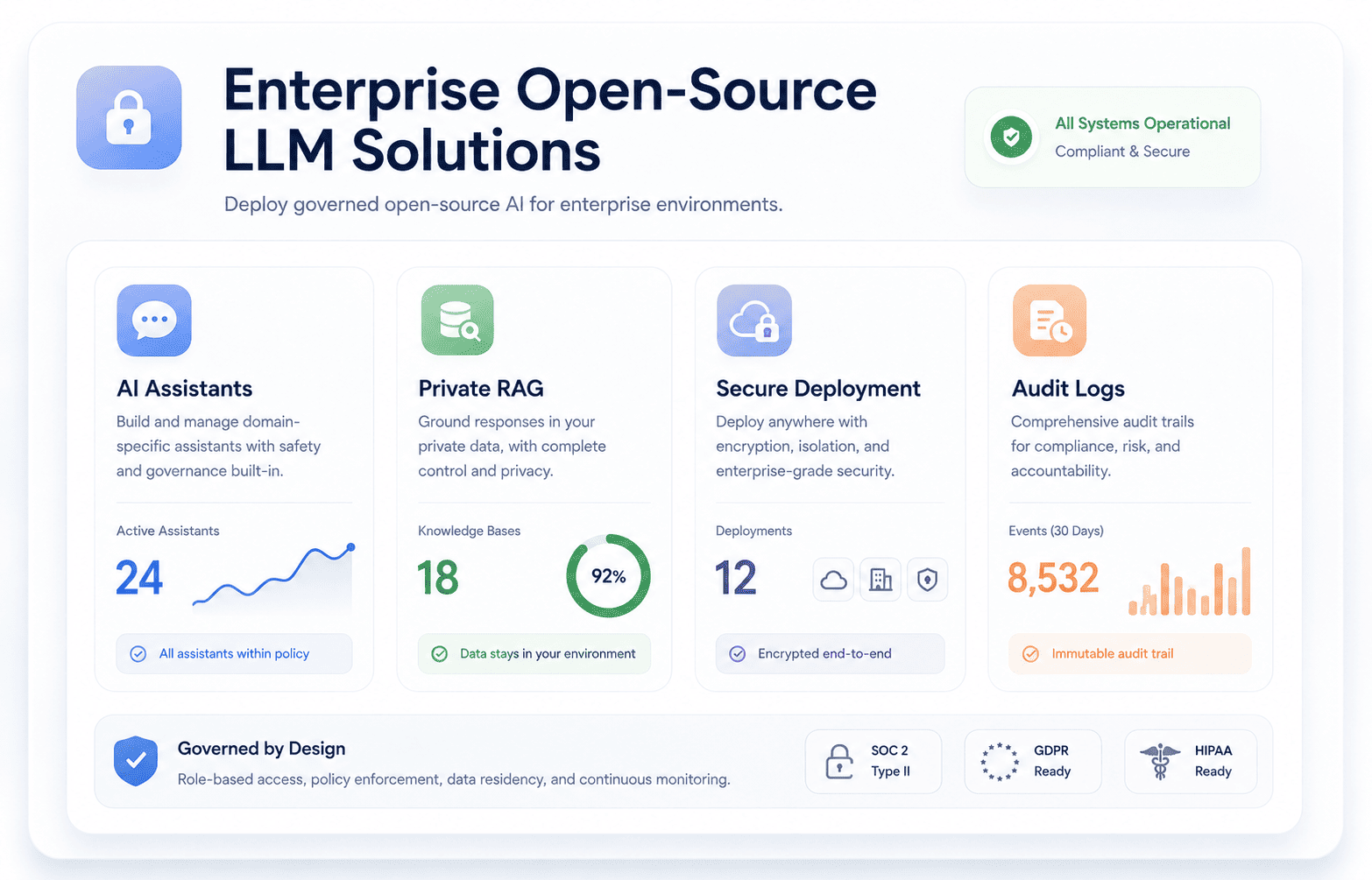Click check icon beside Encrypted end-to-end
1372x880 pixels.
point(738,654)
